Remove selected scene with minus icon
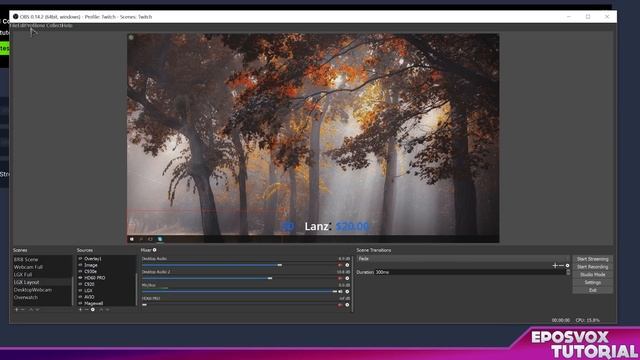Screen dimensions: 640x360 (23, 310)
